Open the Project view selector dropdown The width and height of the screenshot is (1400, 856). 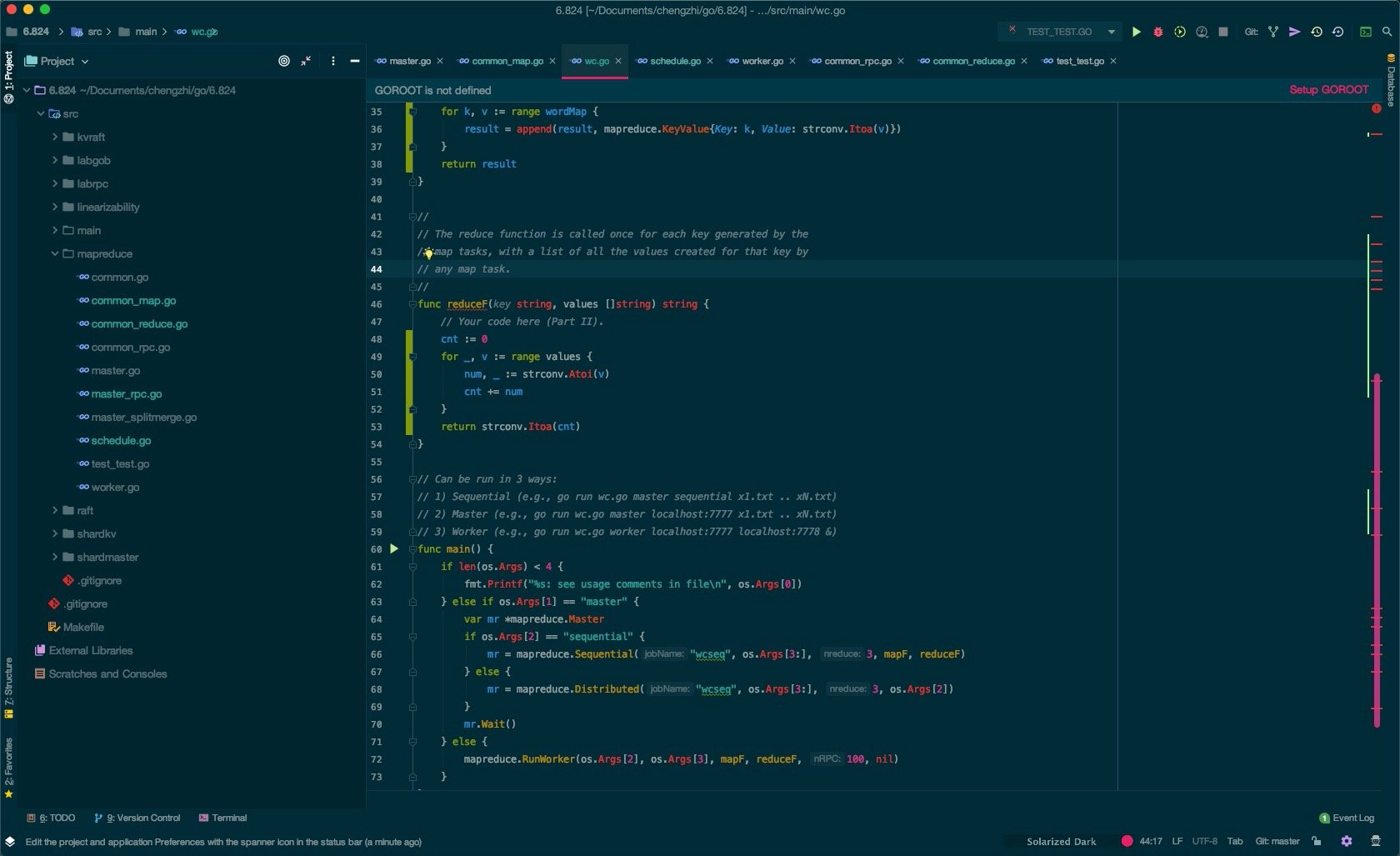57,61
